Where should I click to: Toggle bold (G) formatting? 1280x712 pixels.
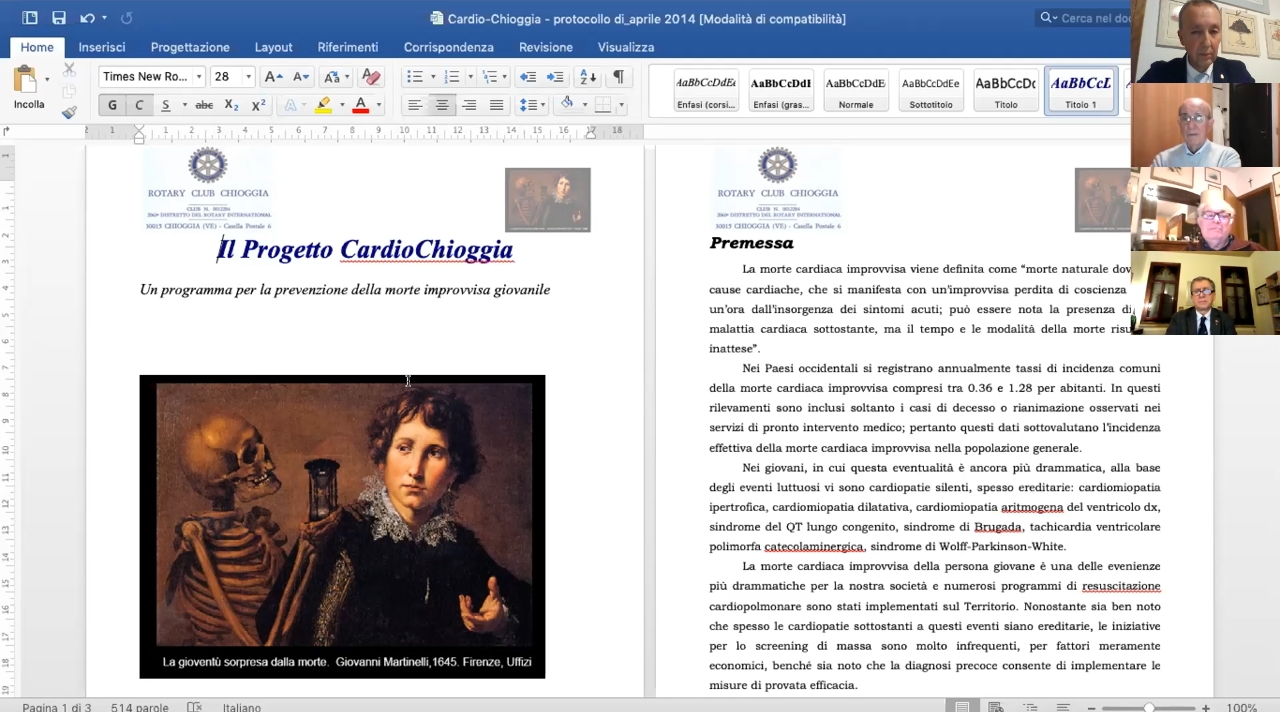(x=112, y=105)
